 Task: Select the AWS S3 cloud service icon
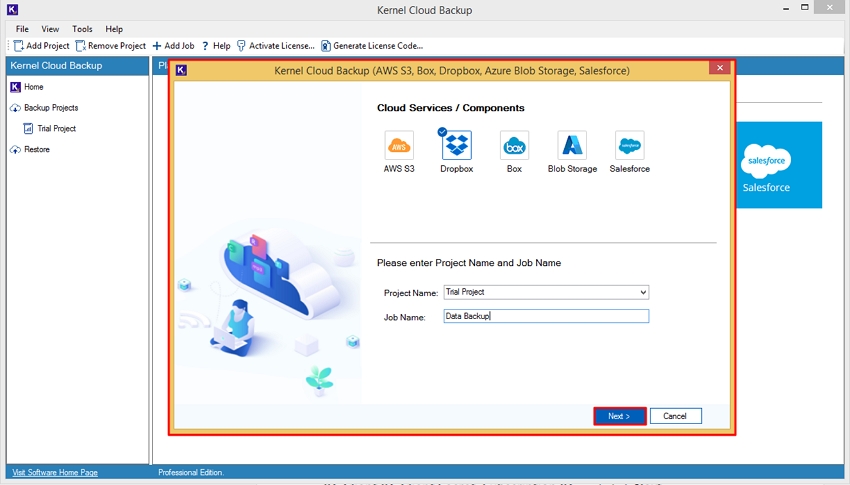[399, 145]
